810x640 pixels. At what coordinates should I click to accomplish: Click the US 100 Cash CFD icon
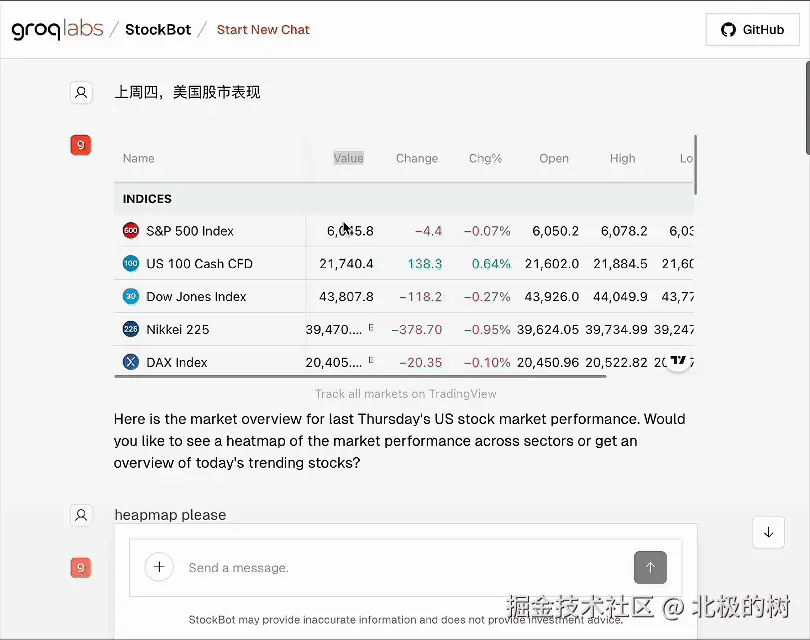coord(131,263)
